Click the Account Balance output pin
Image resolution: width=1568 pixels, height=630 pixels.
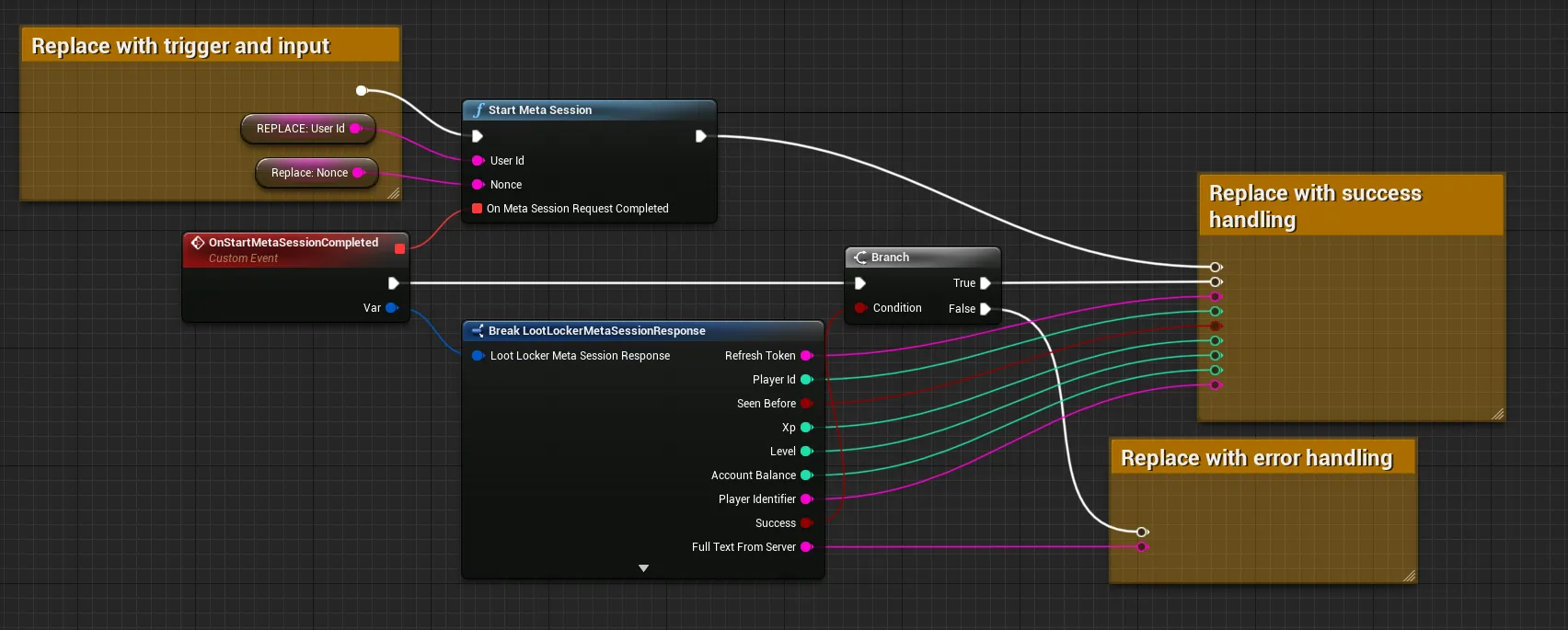807,475
